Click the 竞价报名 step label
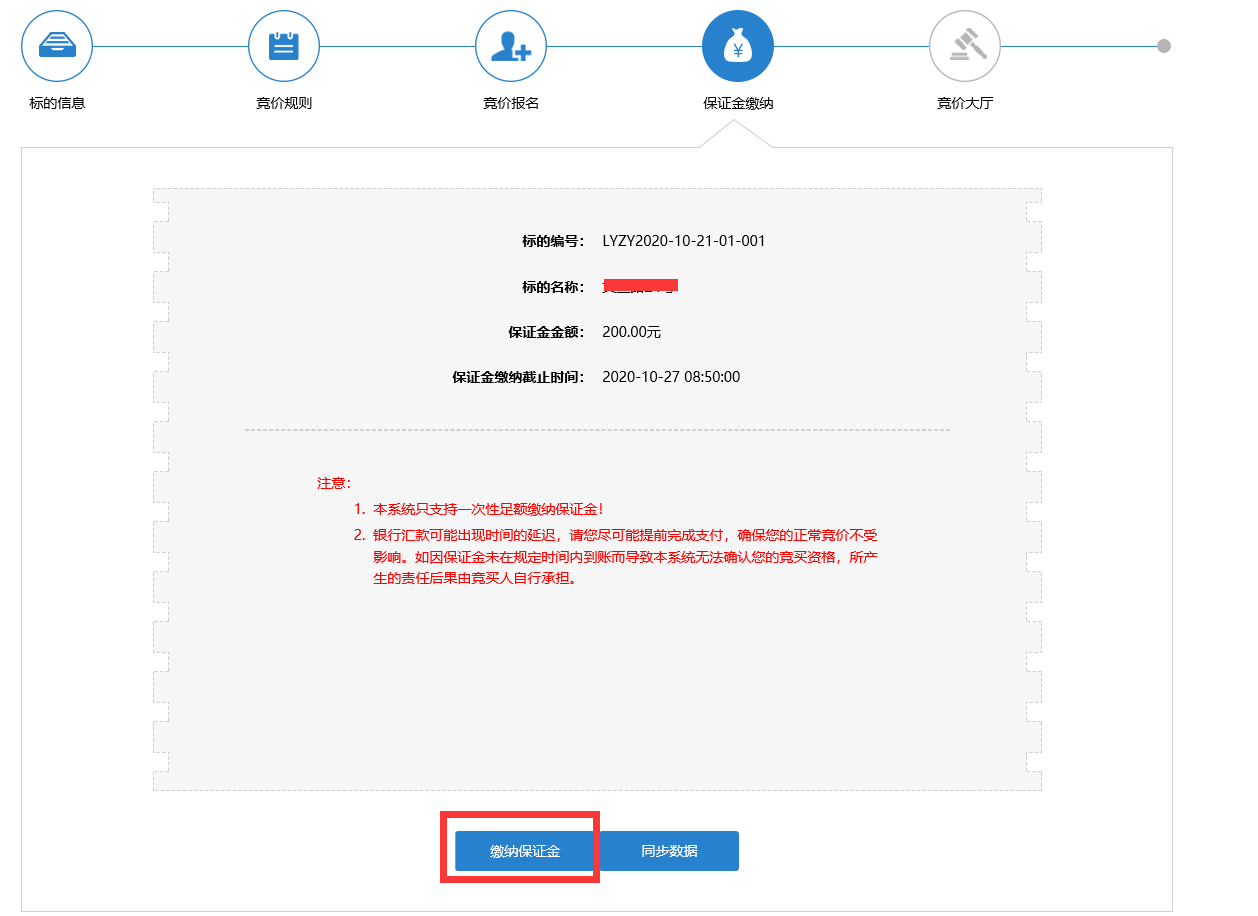The image size is (1258, 916). [511, 103]
